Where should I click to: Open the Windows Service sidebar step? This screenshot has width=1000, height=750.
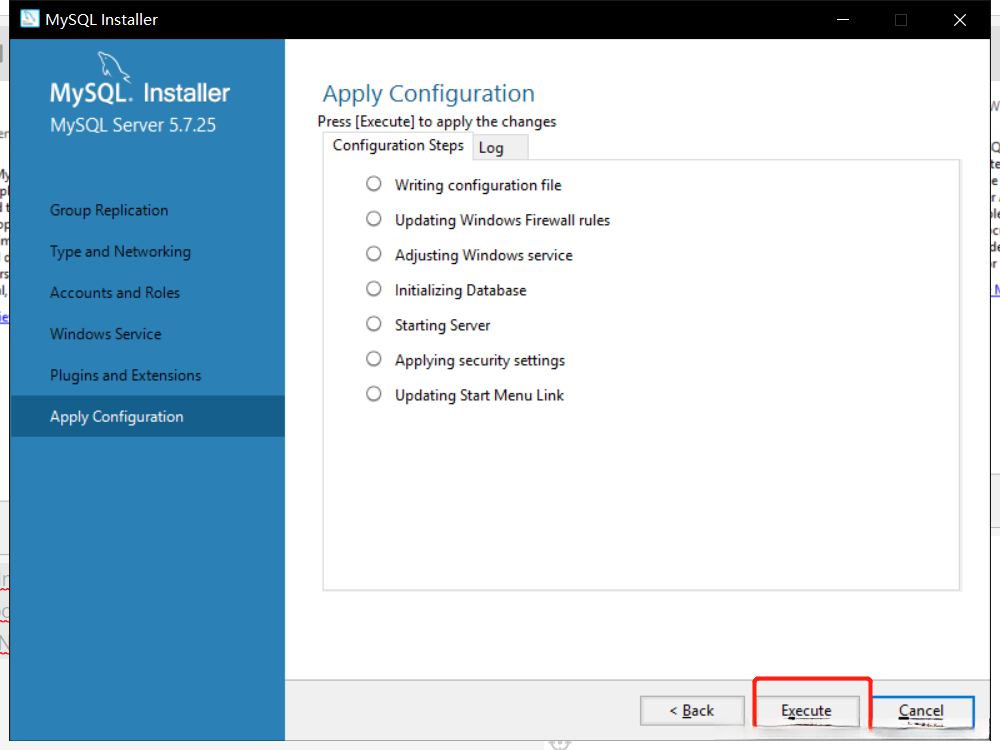pyautogui.click(x=105, y=334)
